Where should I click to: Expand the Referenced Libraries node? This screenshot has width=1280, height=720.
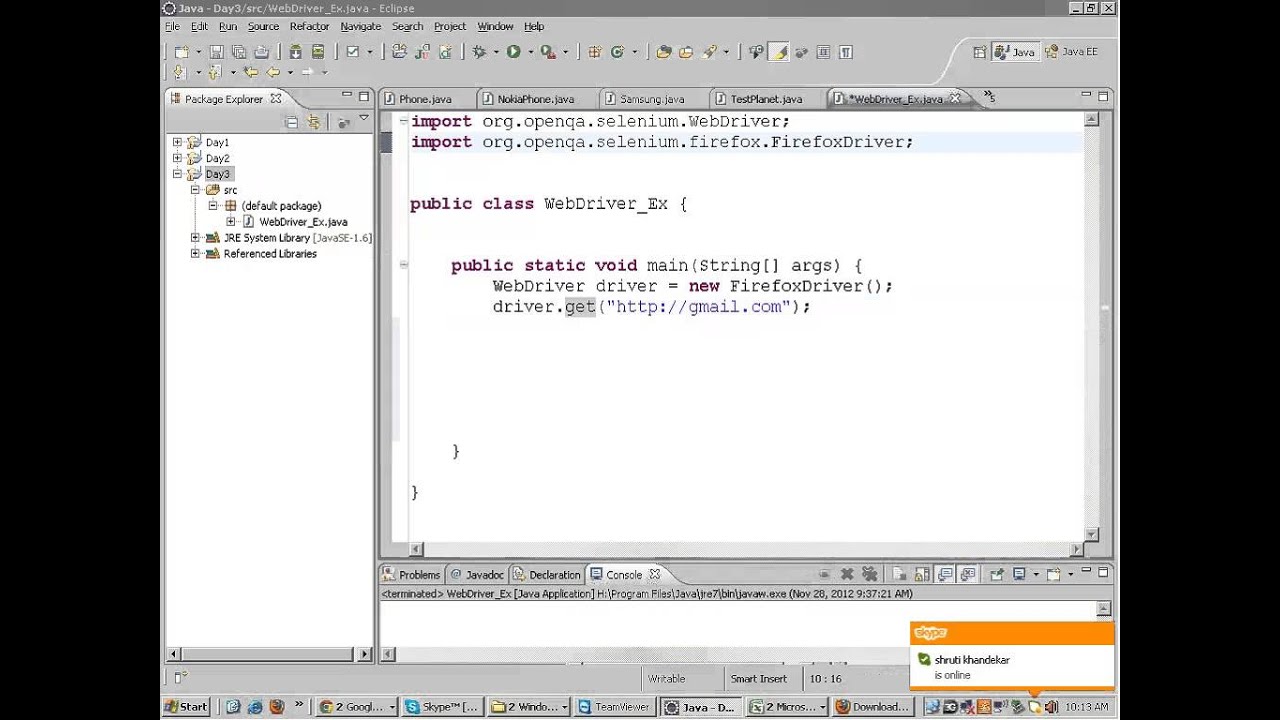[195, 253]
